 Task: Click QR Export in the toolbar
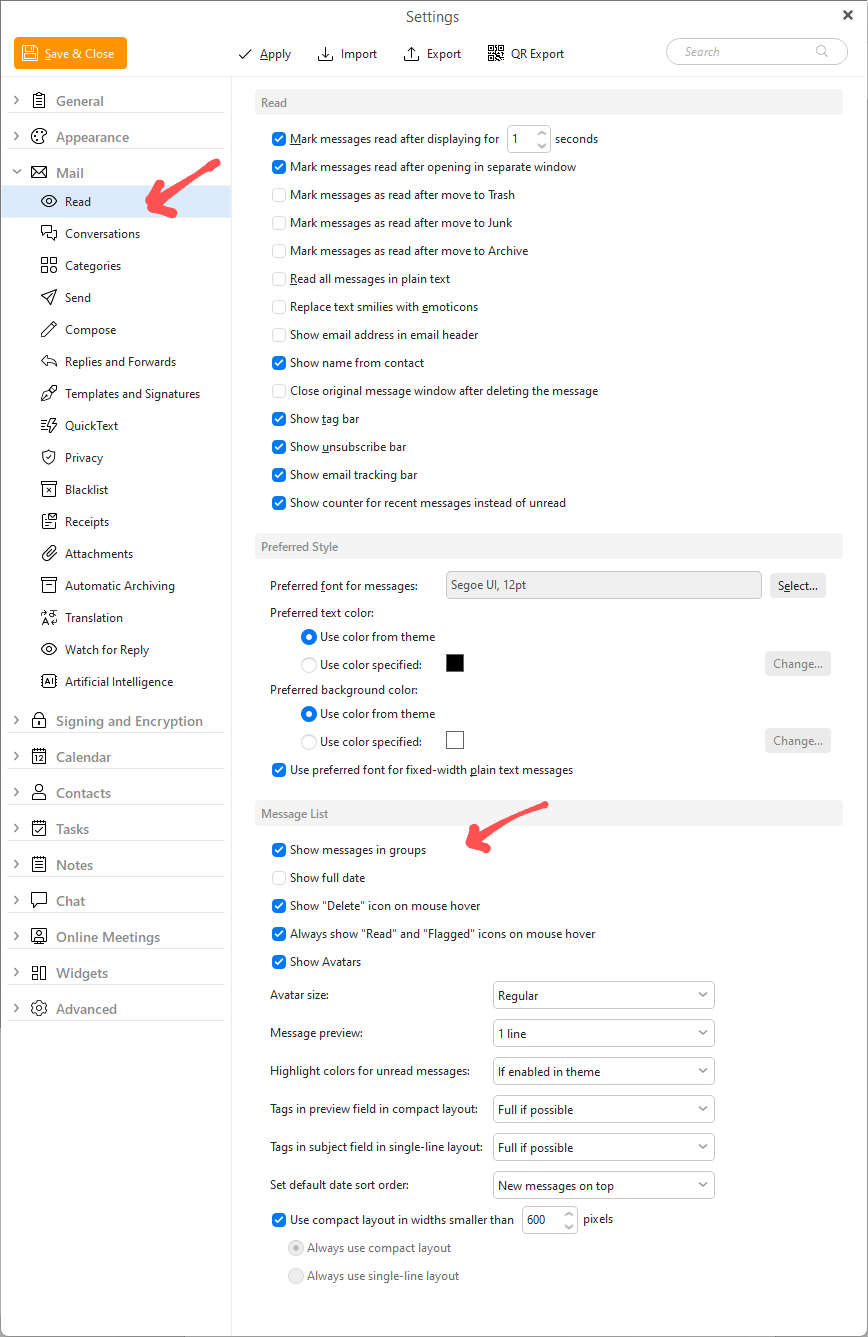tap(526, 54)
